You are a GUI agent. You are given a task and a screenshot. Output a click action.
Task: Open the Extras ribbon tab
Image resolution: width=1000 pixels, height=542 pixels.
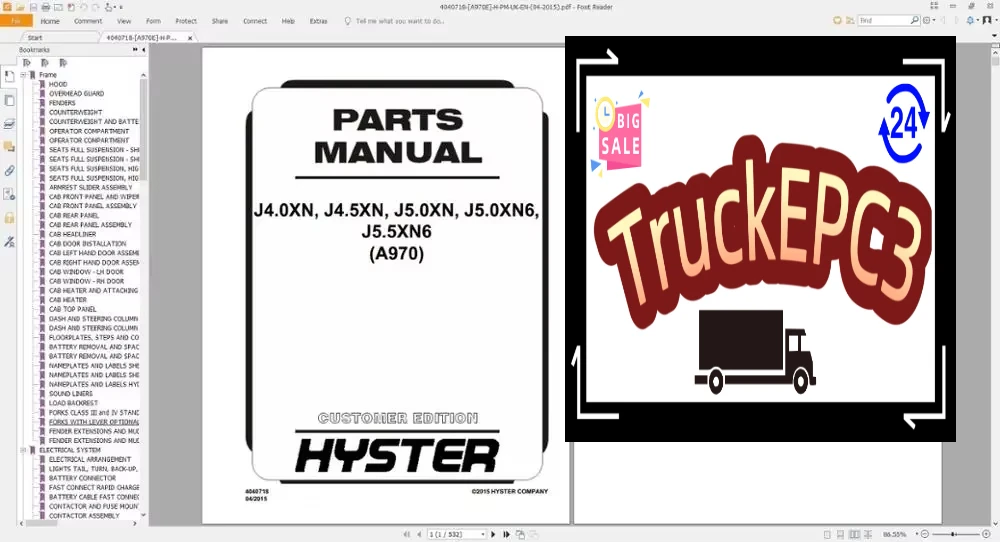point(318,21)
